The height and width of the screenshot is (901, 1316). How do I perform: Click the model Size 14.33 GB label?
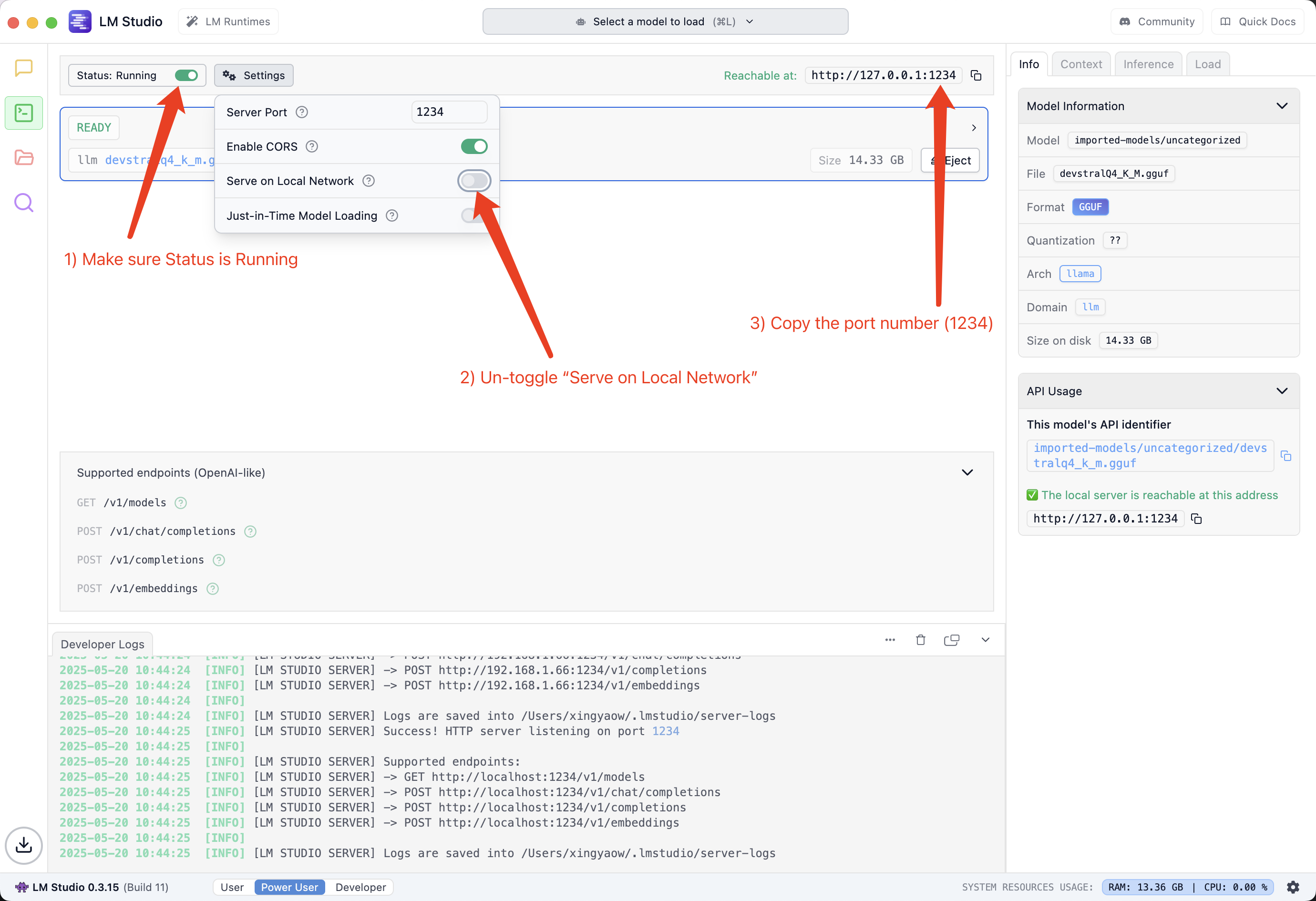point(861,160)
